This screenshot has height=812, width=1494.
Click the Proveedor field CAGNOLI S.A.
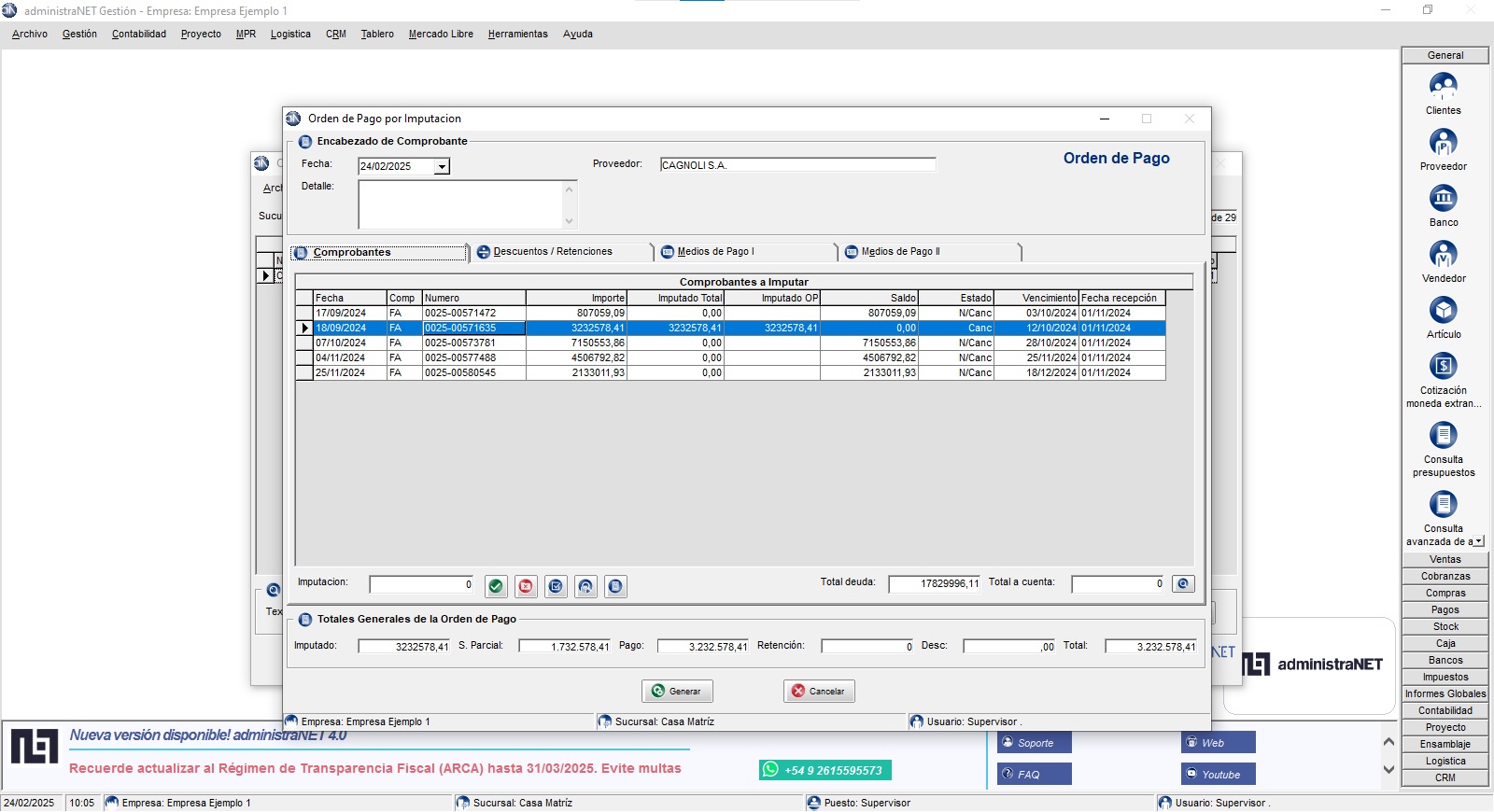coord(797,165)
